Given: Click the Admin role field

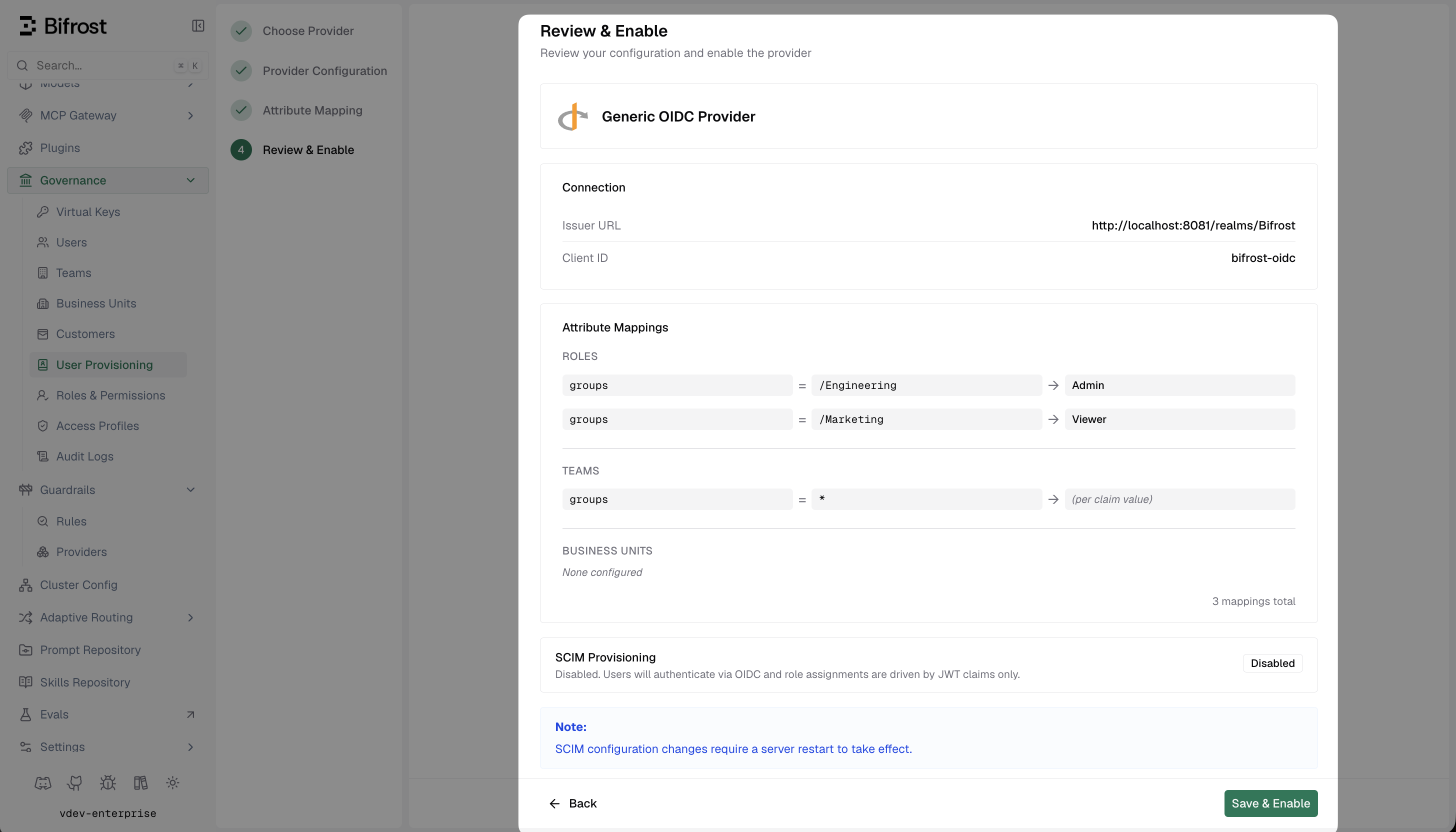Looking at the screenshot, I should click(1179, 385).
